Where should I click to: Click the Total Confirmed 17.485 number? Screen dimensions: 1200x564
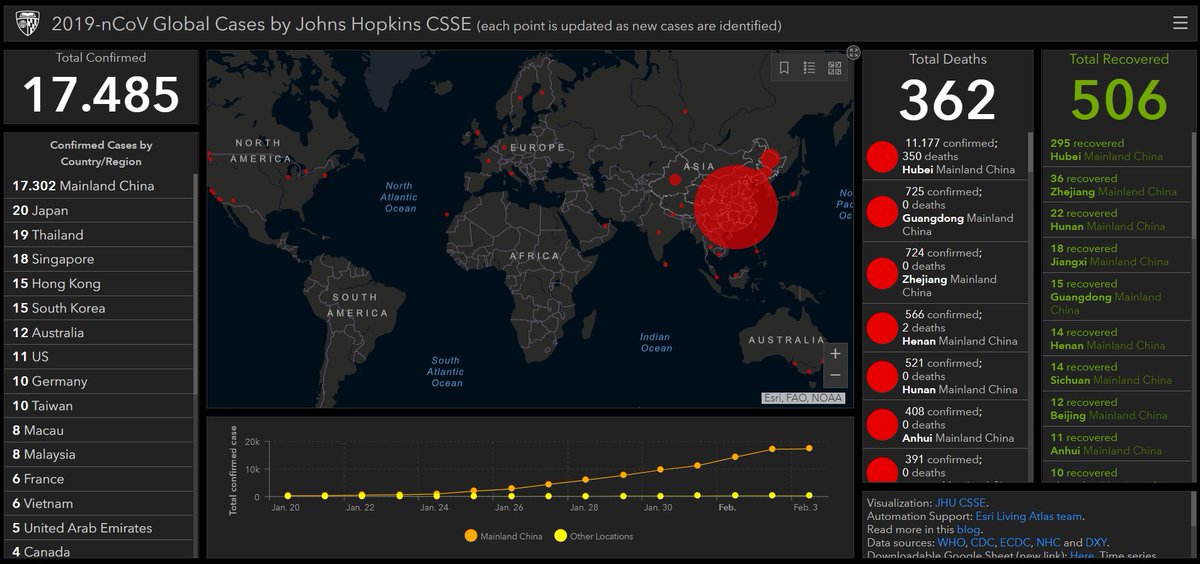(x=101, y=96)
